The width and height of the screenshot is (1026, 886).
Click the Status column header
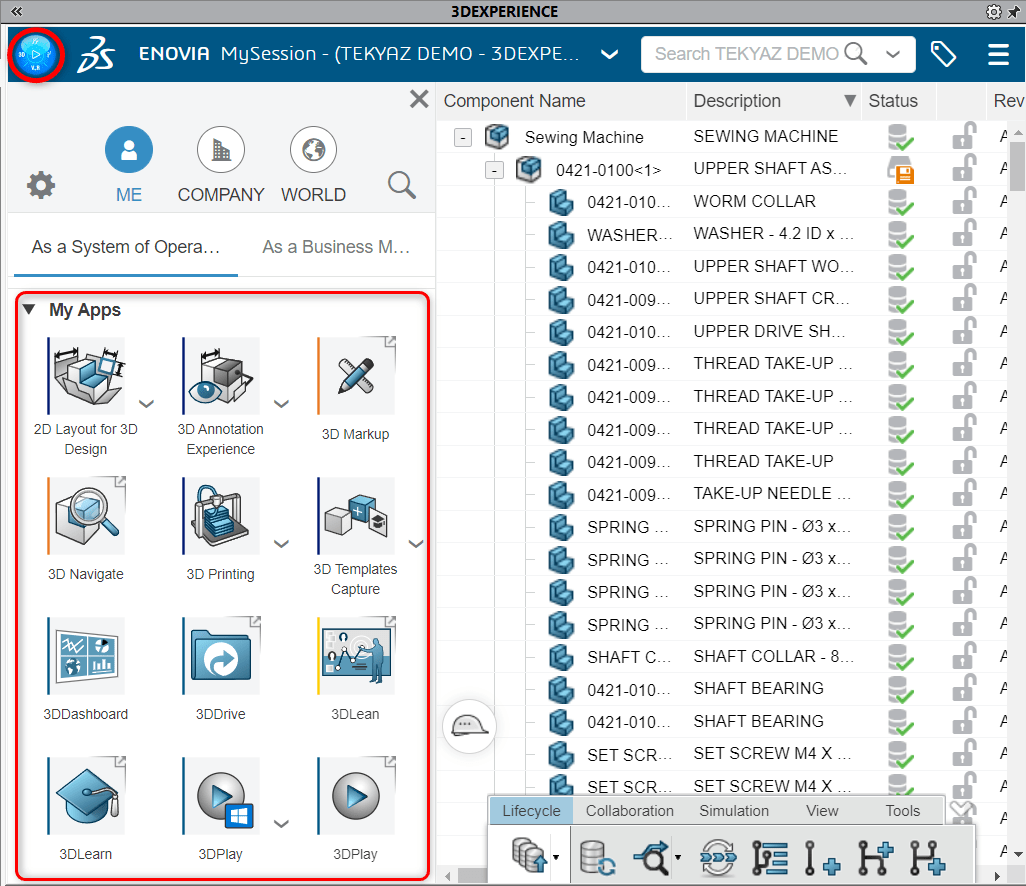pyautogui.click(x=893, y=101)
